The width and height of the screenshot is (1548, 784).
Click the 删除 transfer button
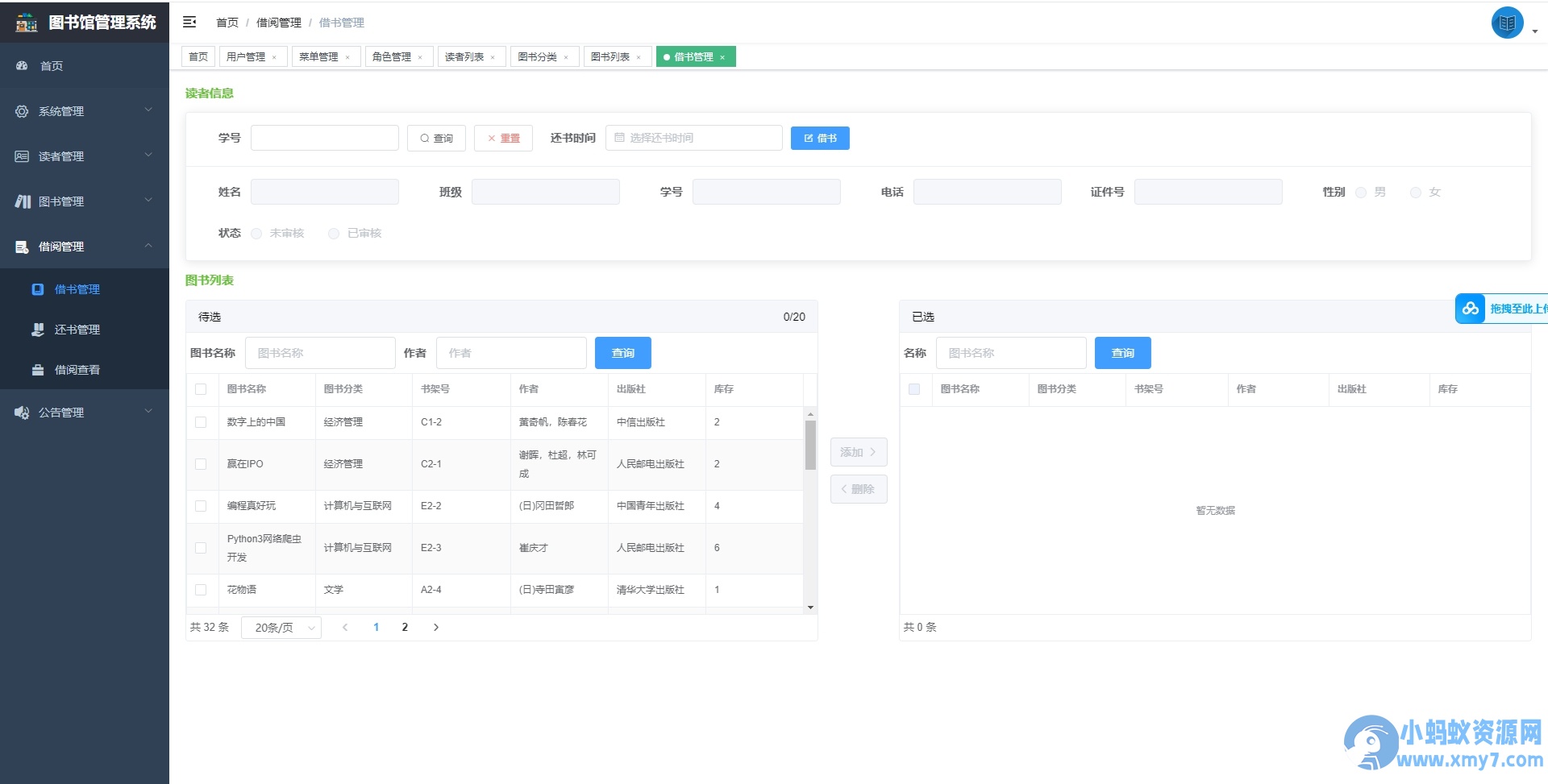[859, 489]
